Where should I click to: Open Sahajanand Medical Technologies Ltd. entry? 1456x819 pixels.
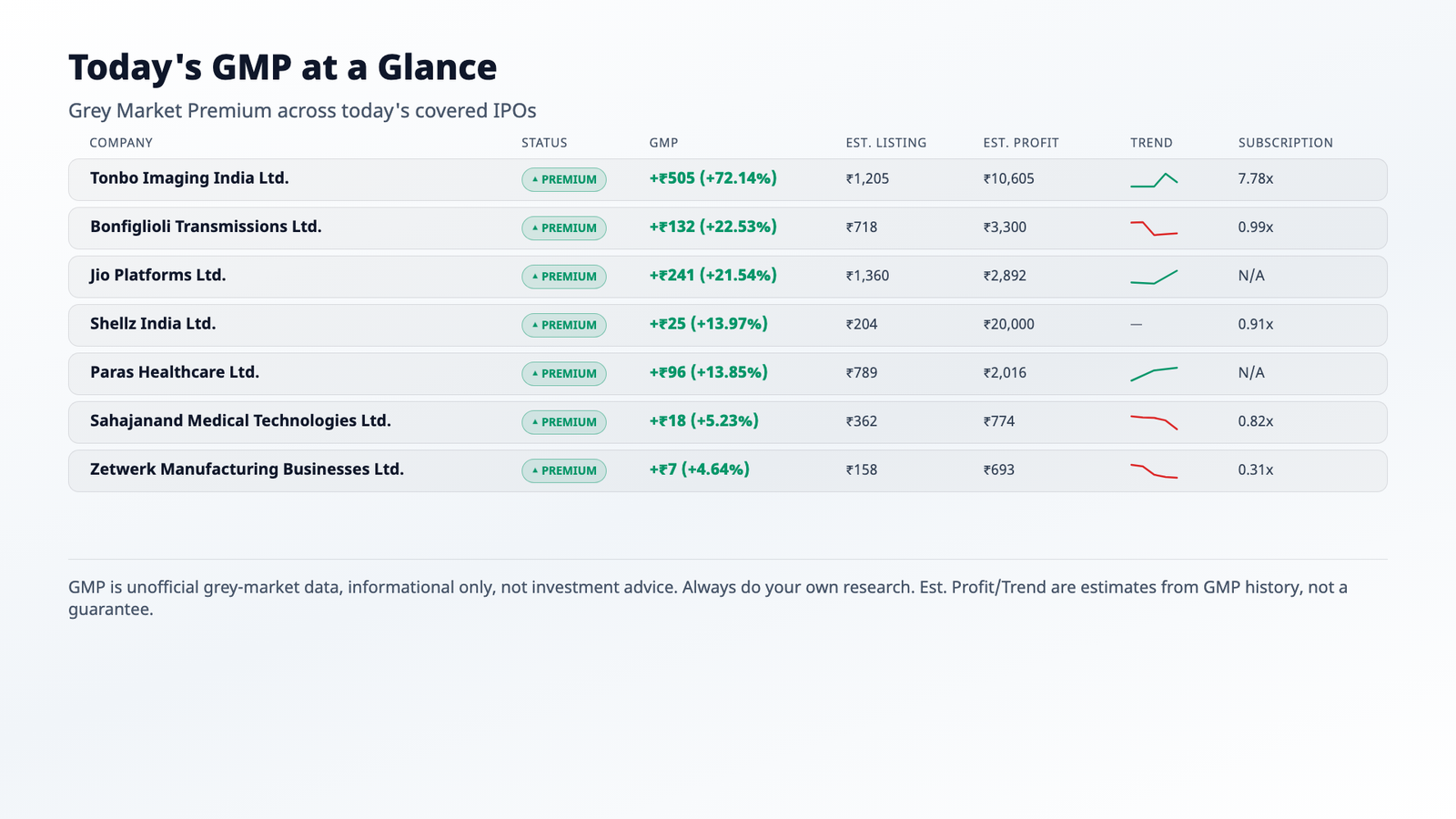pos(240,420)
